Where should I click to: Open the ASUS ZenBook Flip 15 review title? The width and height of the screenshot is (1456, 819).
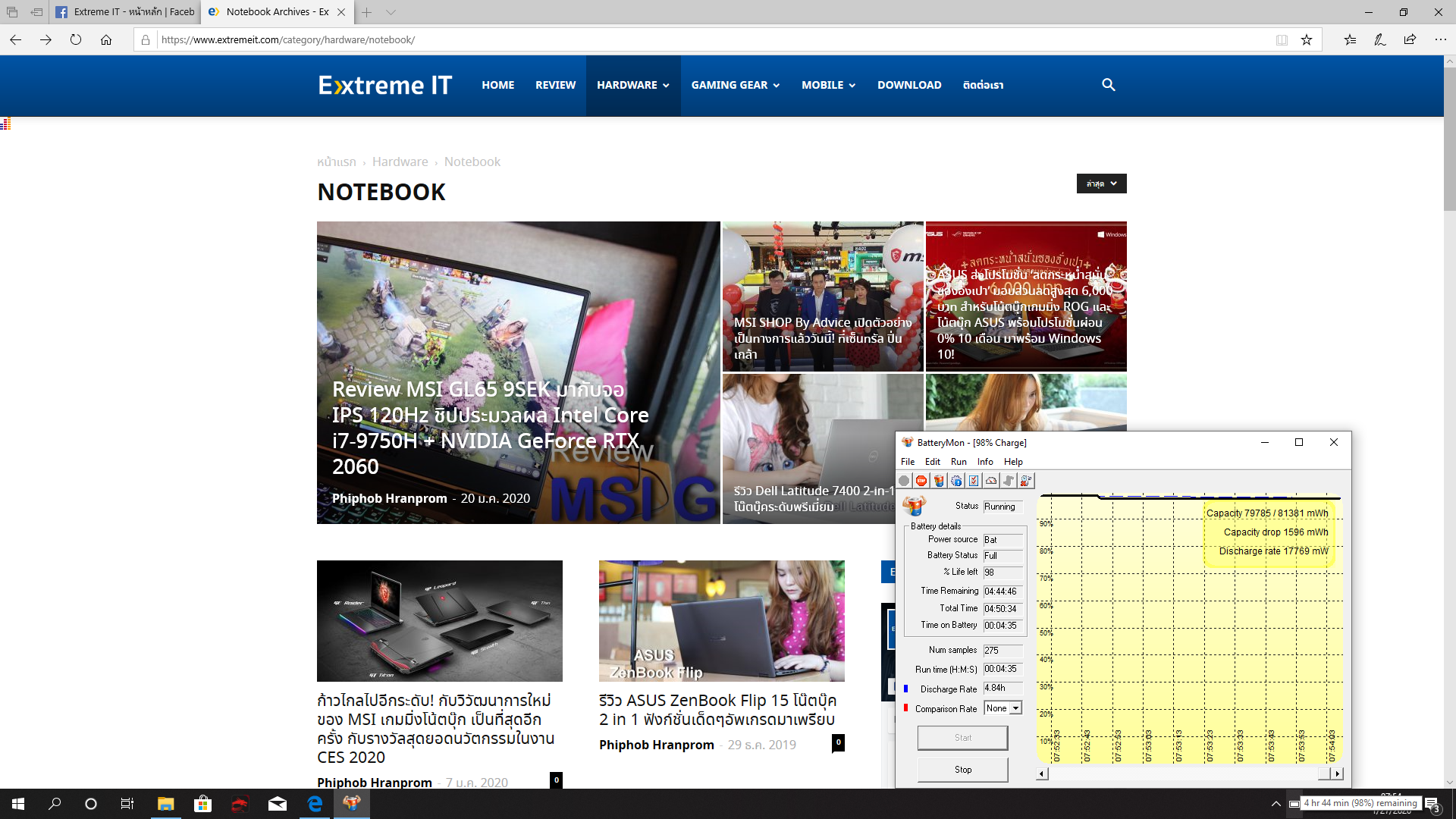717,710
